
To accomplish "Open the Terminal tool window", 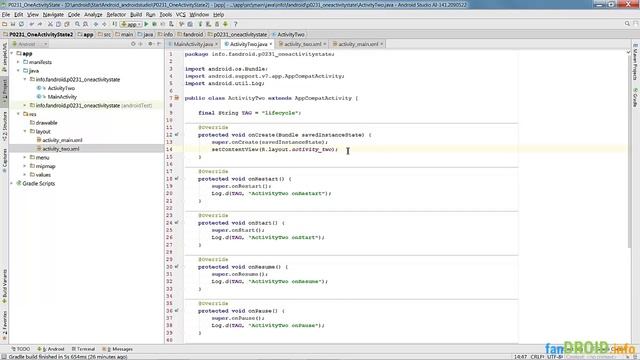I will [83, 349].
